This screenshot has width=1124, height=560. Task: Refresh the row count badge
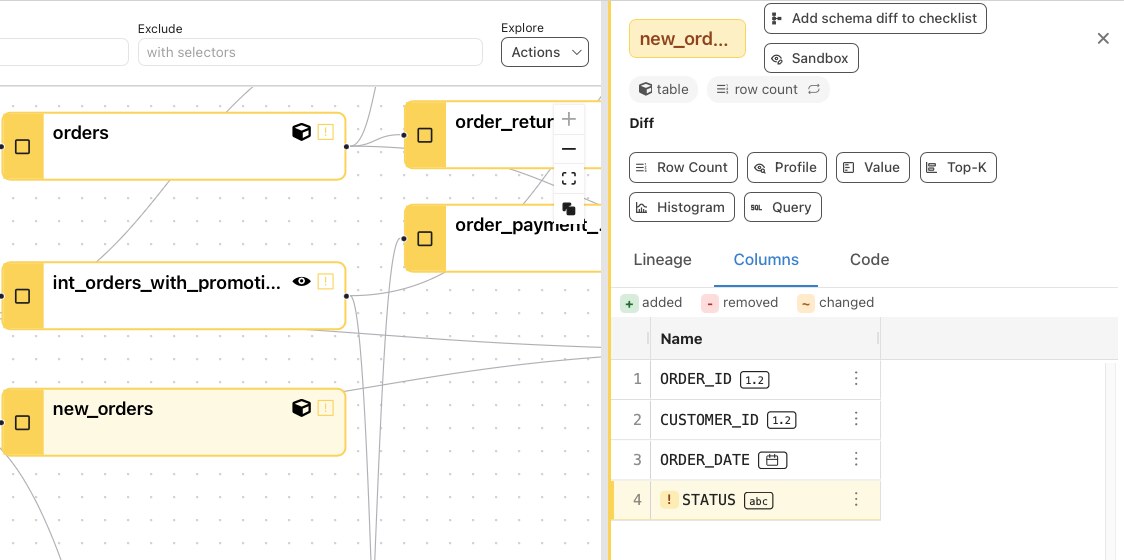(x=814, y=90)
